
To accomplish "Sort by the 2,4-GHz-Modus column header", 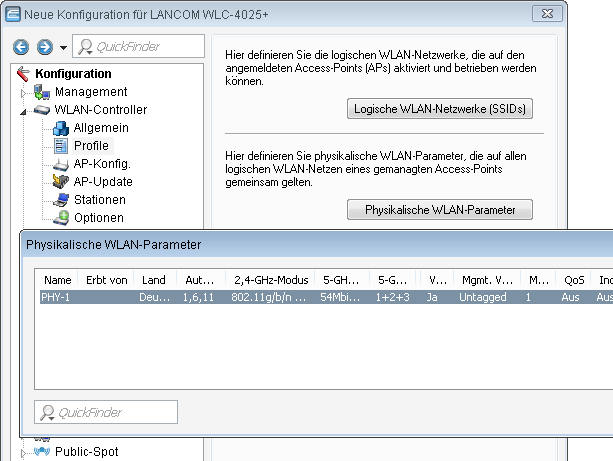I will coord(268,280).
